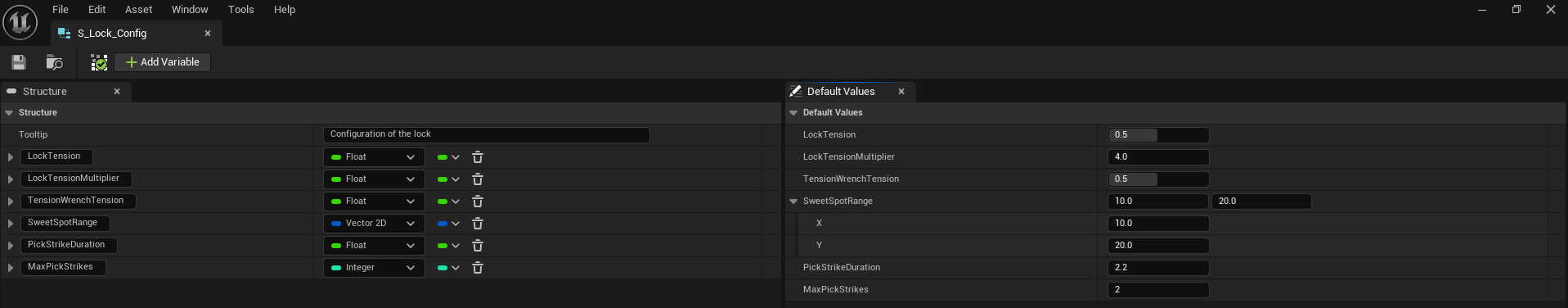Open MaxPickStrikes Integer type dropdown
Image resolution: width=1568 pixels, height=308 pixels.
(x=374, y=268)
